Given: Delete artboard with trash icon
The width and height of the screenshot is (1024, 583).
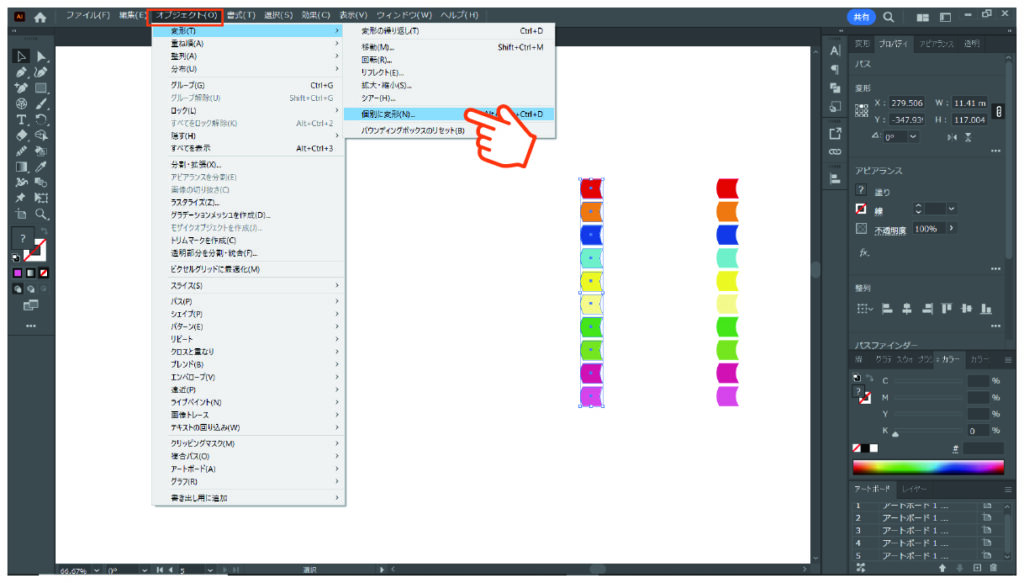Looking at the screenshot, I should (994, 568).
